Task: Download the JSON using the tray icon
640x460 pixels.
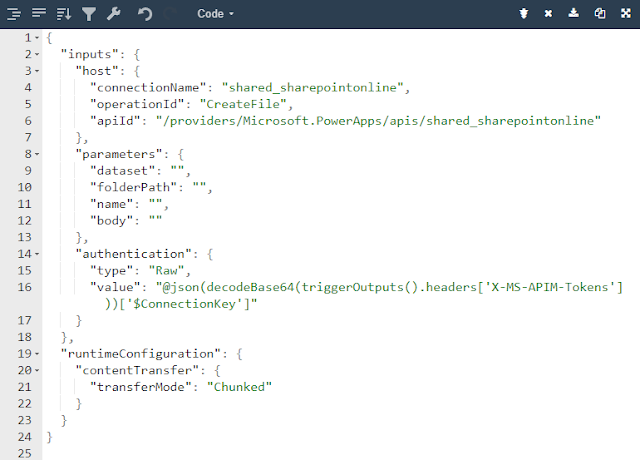Action: coord(573,13)
